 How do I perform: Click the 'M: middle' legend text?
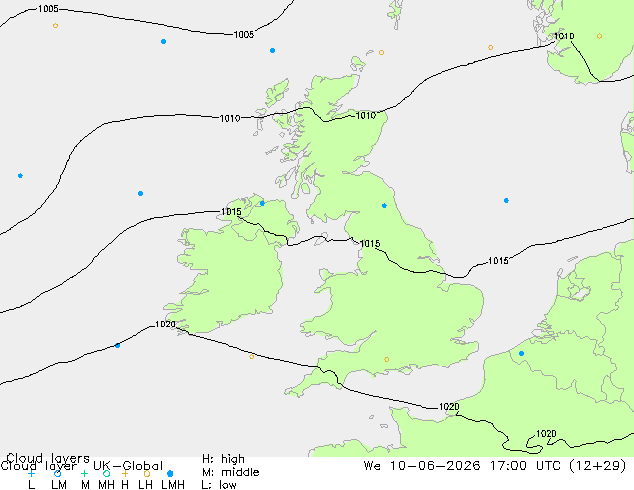pyautogui.click(x=230, y=472)
